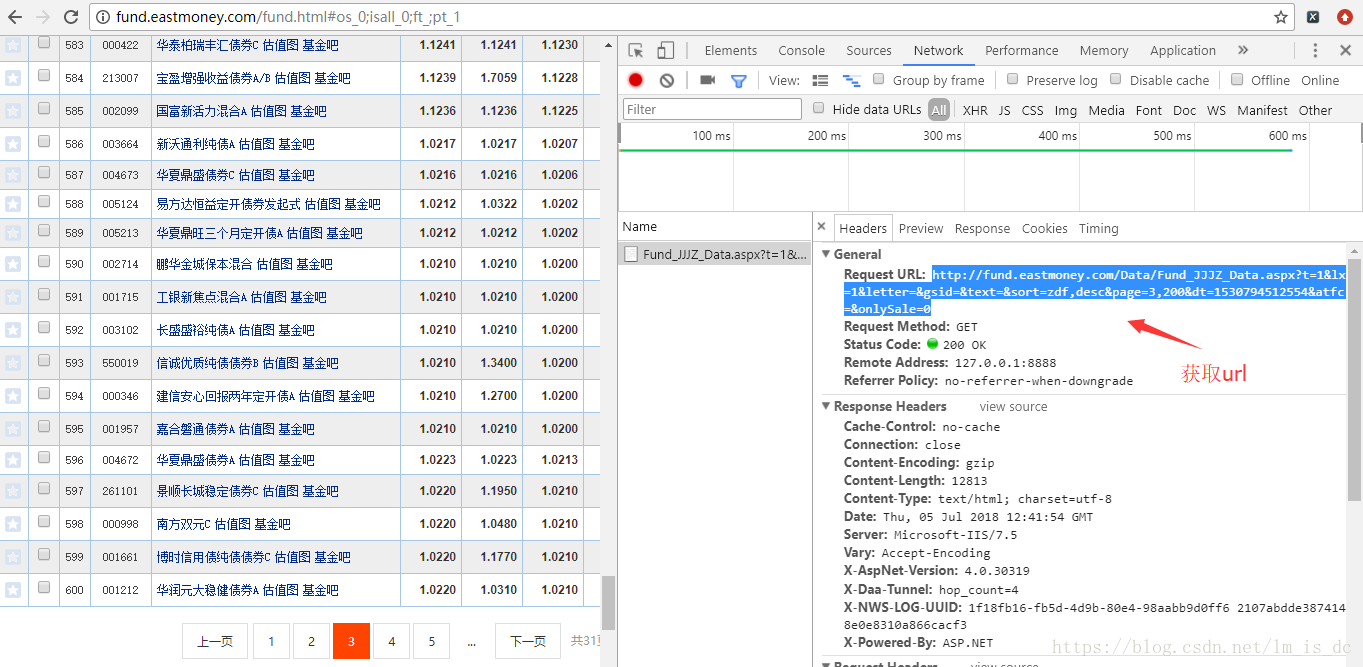The image size is (1363, 667).
Task: Click the red extension icon in browser toolbar
Action: (x=1344, y=17)
